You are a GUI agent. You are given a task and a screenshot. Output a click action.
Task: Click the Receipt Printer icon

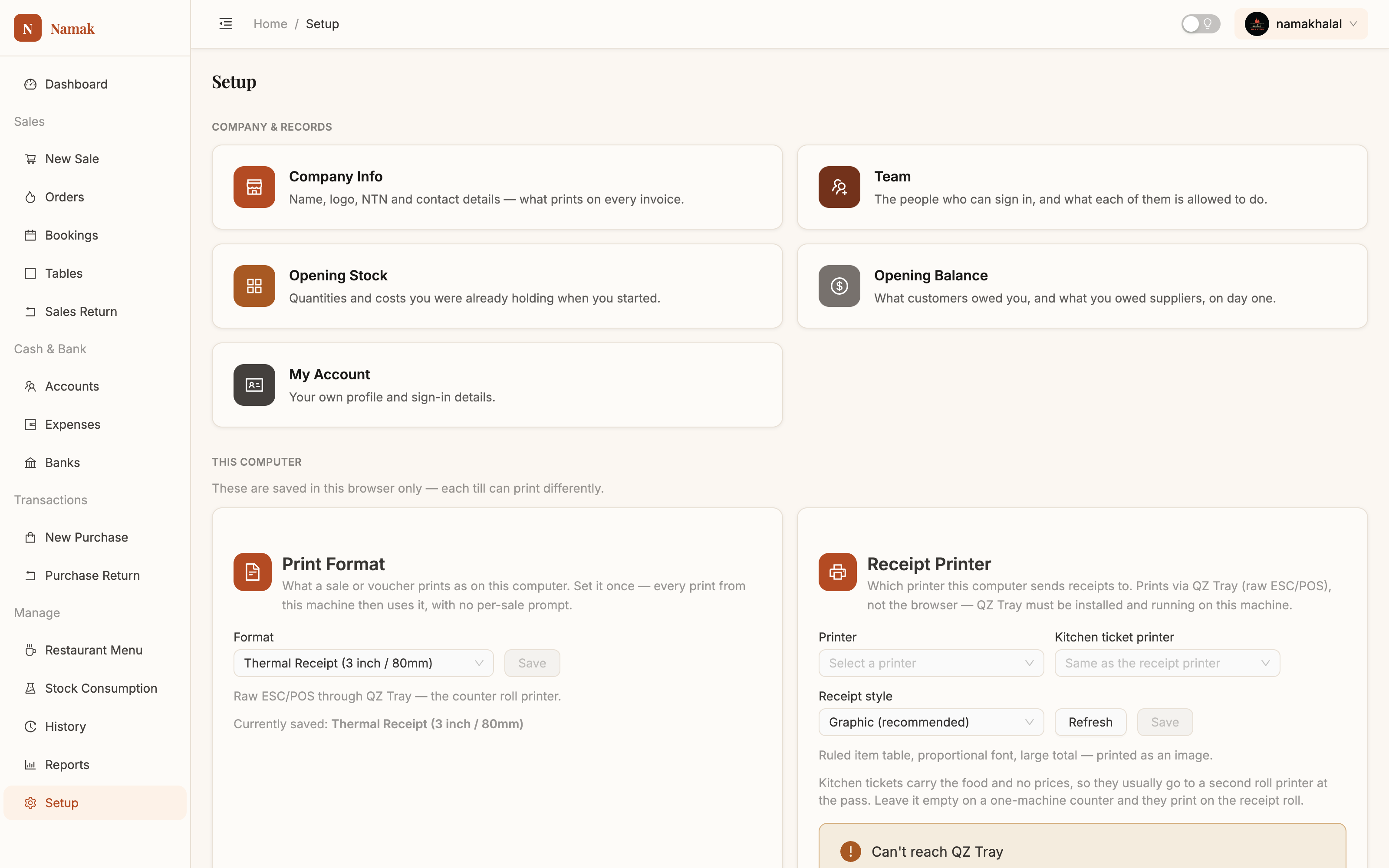tap(837, 572)
